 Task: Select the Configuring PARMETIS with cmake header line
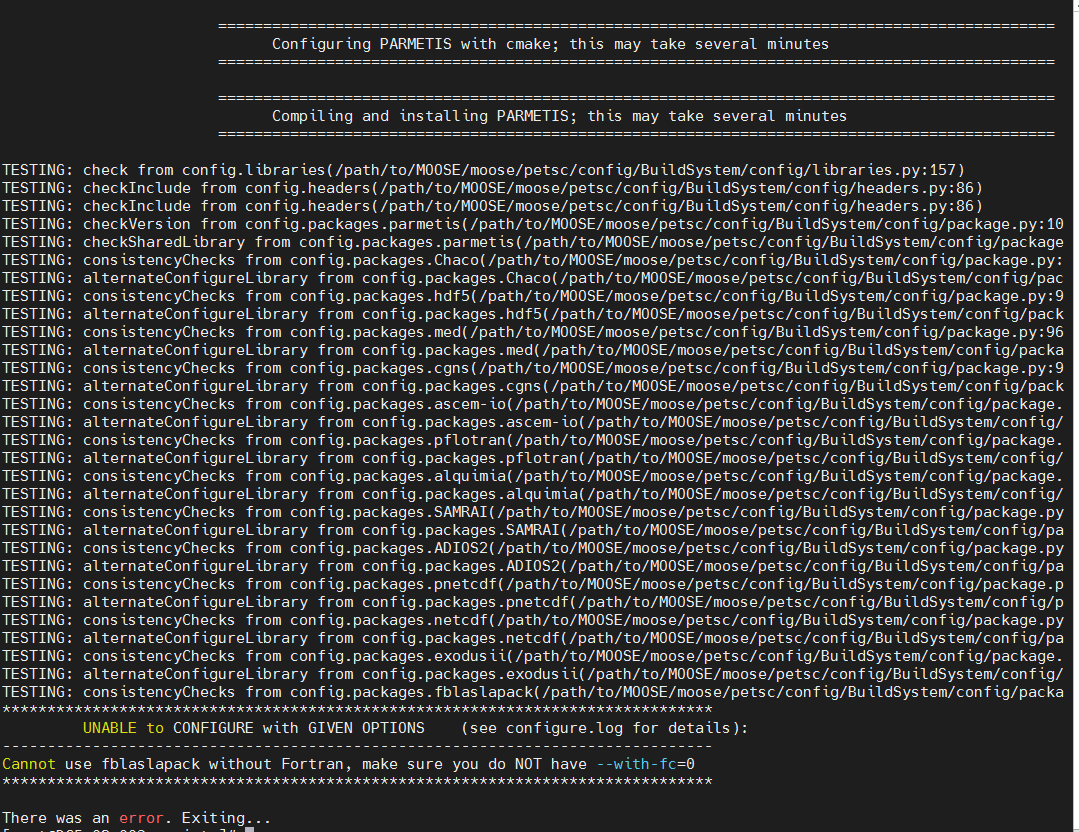click(550, 43)
